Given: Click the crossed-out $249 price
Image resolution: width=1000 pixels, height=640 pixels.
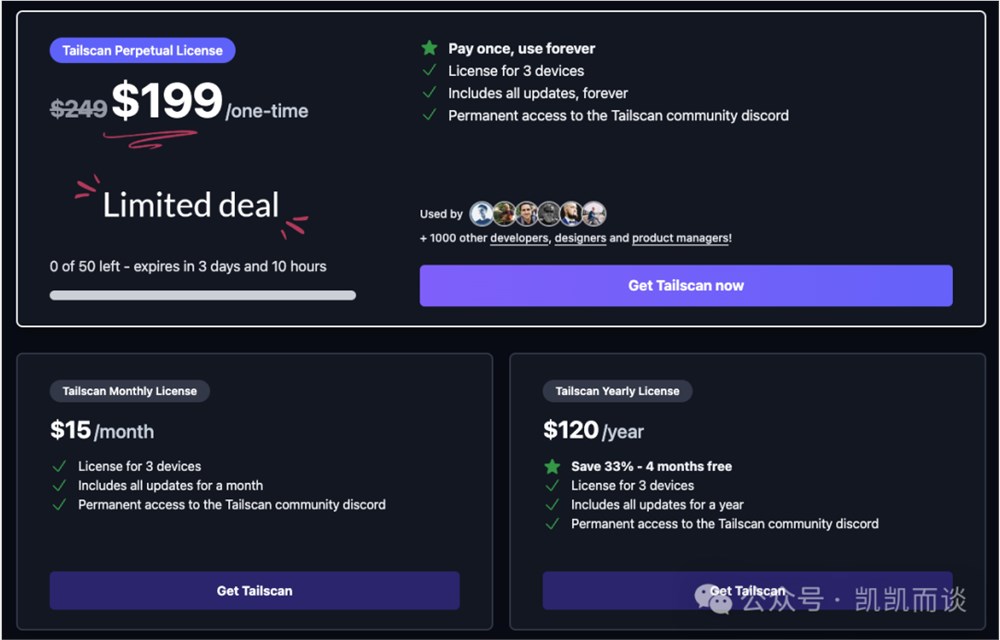Looking at the screenshot, I should pos(78,108).
